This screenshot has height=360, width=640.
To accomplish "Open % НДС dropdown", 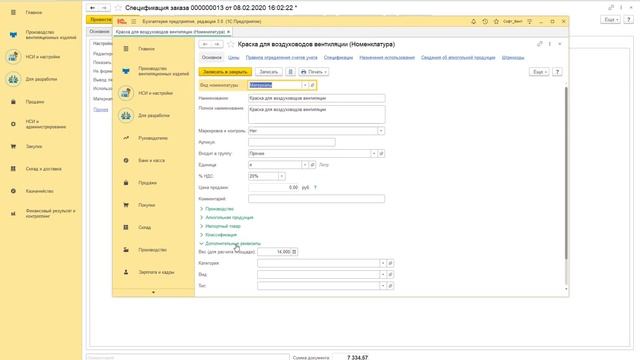I will point(282,176).
